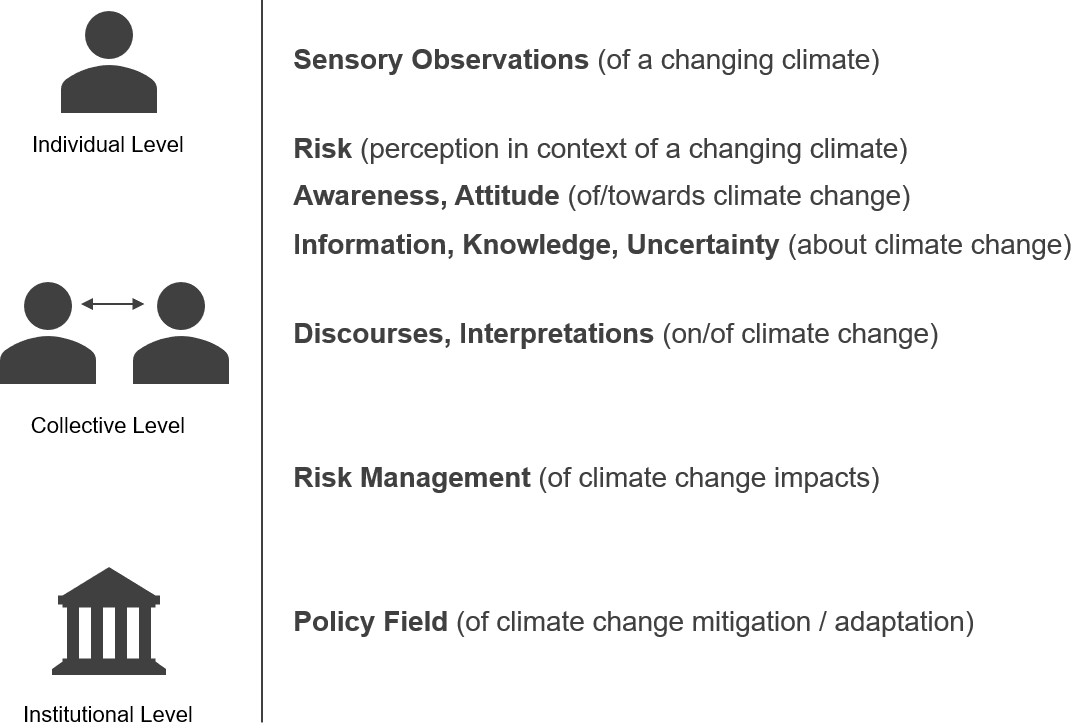The width and height of the screenshot is (1071, 723).
Task: Select the bold 'Policy Field' text
Action: (370, 622)
